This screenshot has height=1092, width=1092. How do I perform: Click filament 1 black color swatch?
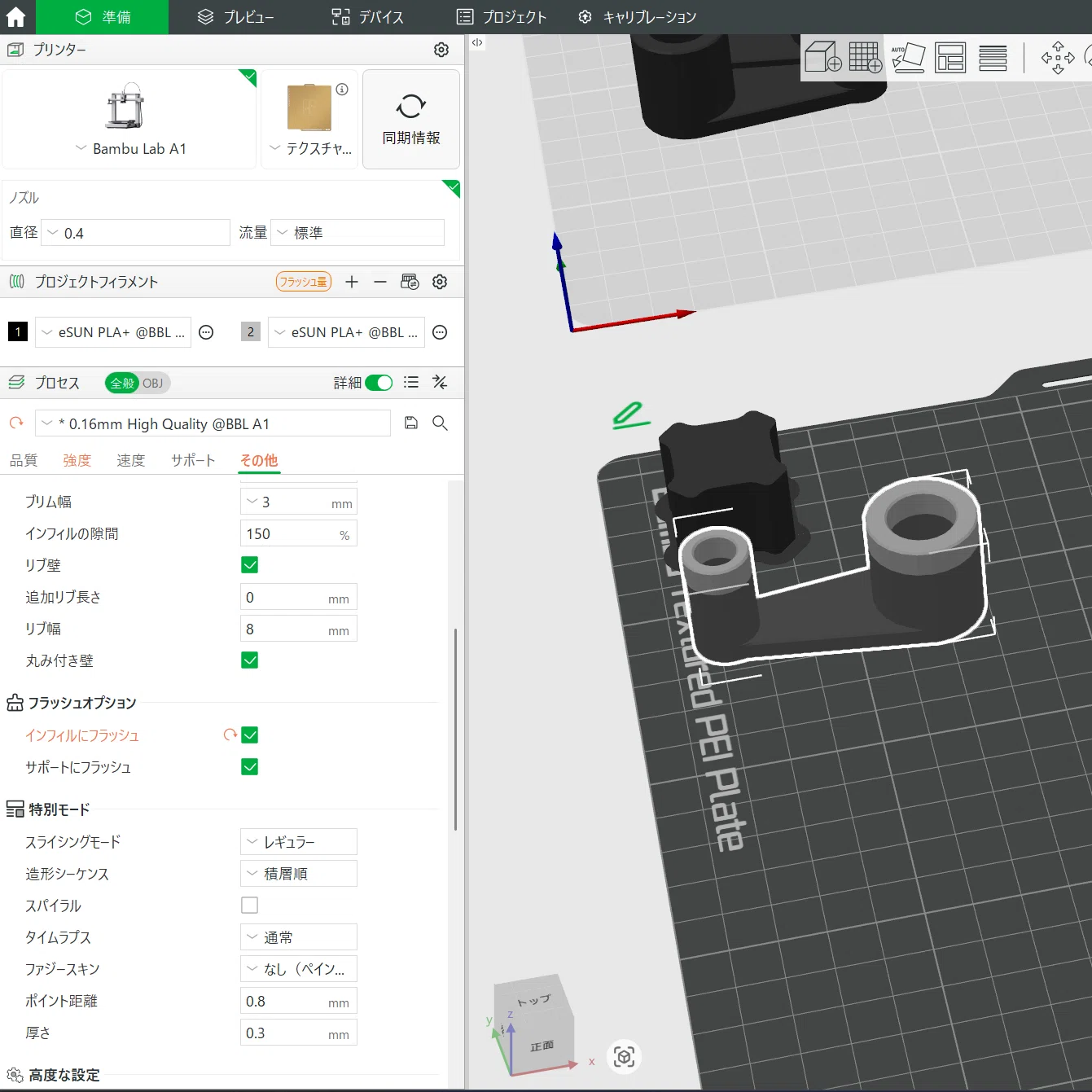[18, 332]
